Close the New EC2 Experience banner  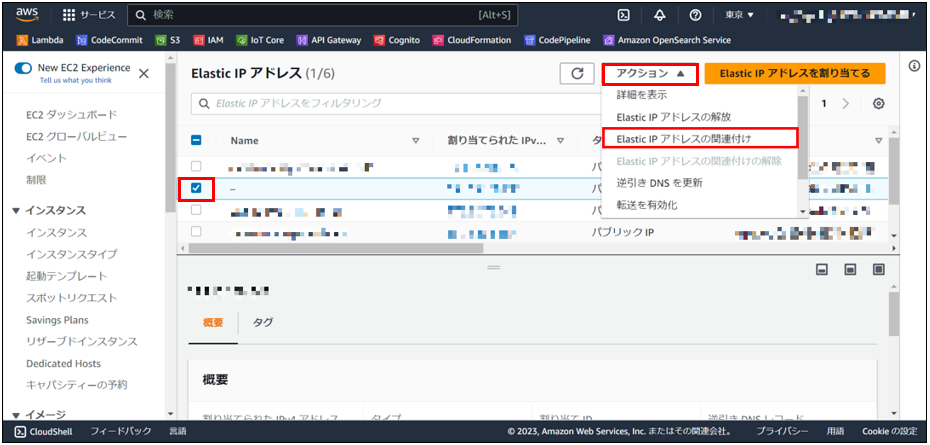tap(144, 74)
